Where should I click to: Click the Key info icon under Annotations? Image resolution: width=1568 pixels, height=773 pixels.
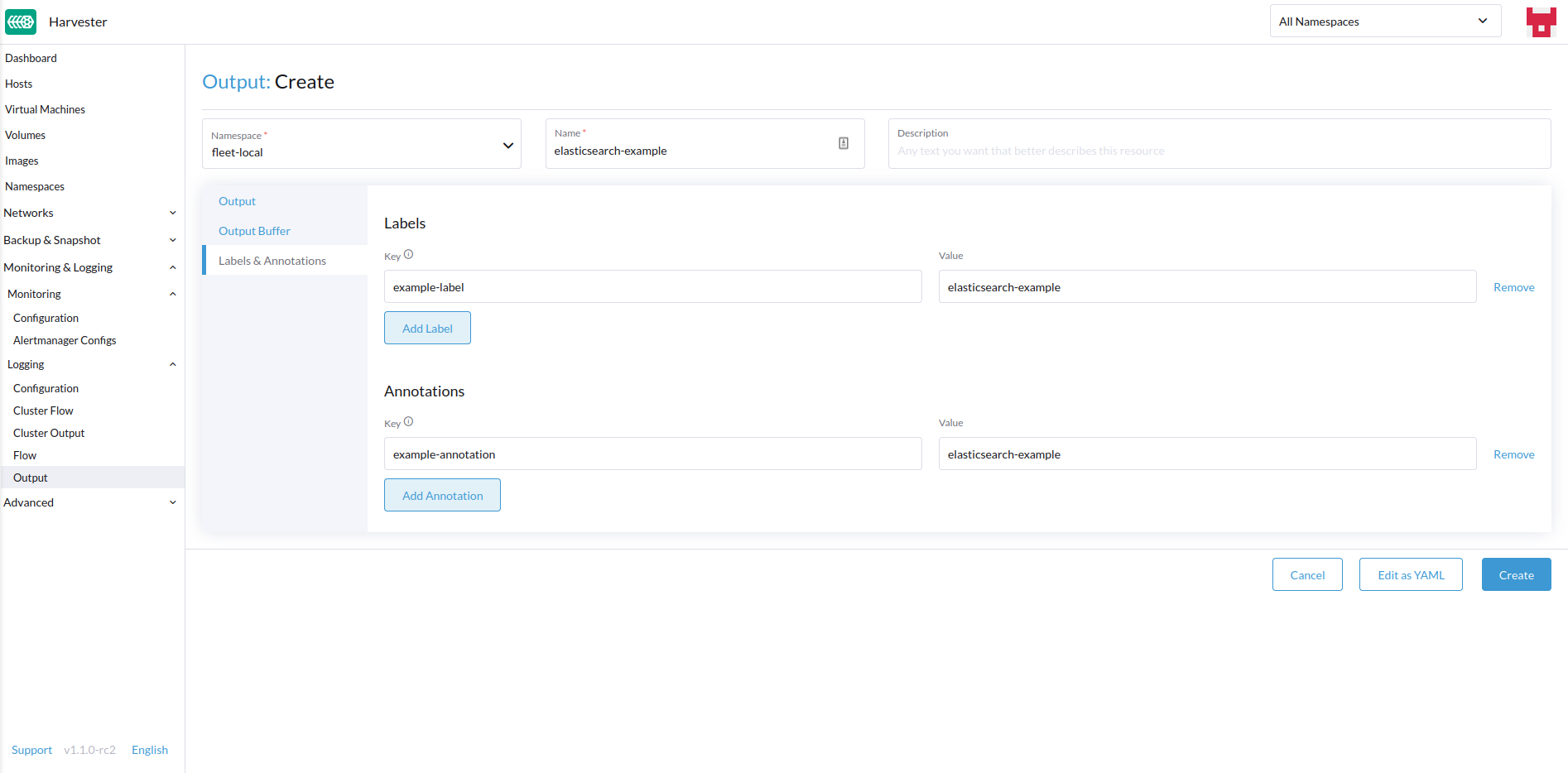click(409, 421)
